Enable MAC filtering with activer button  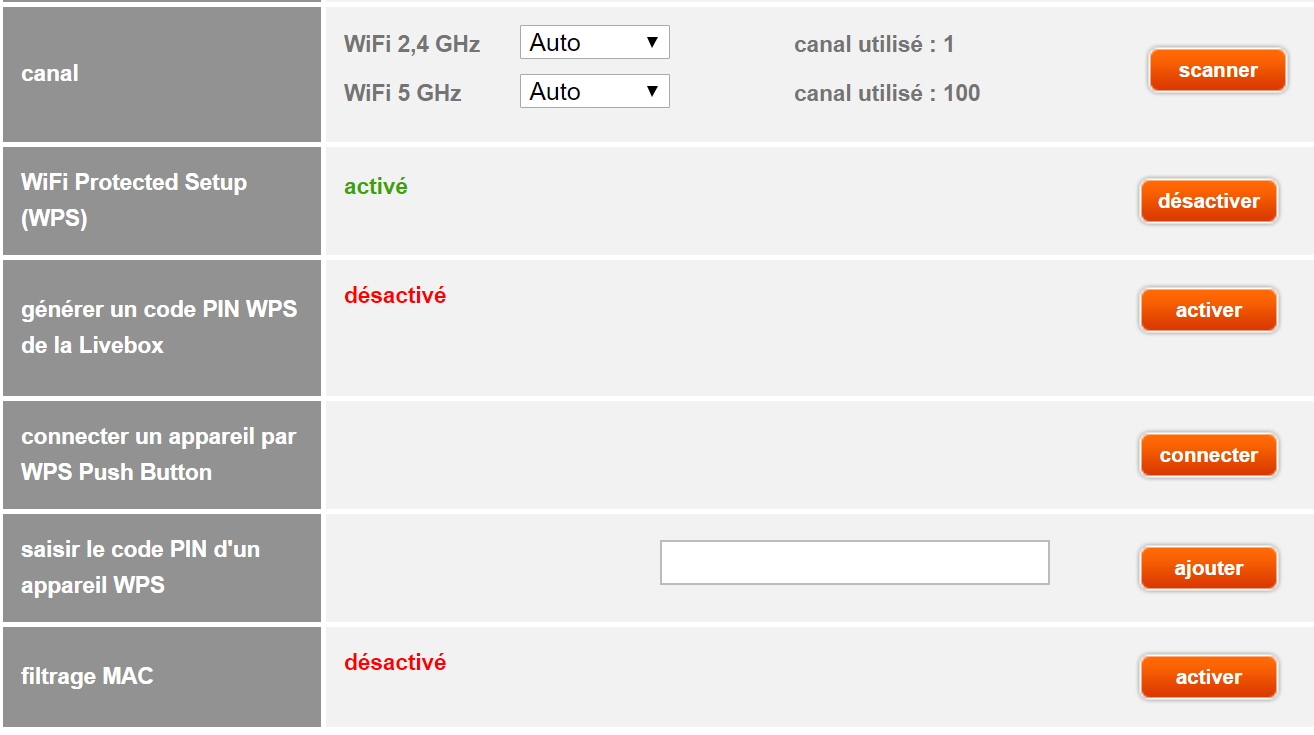(x=1208, y=677)
